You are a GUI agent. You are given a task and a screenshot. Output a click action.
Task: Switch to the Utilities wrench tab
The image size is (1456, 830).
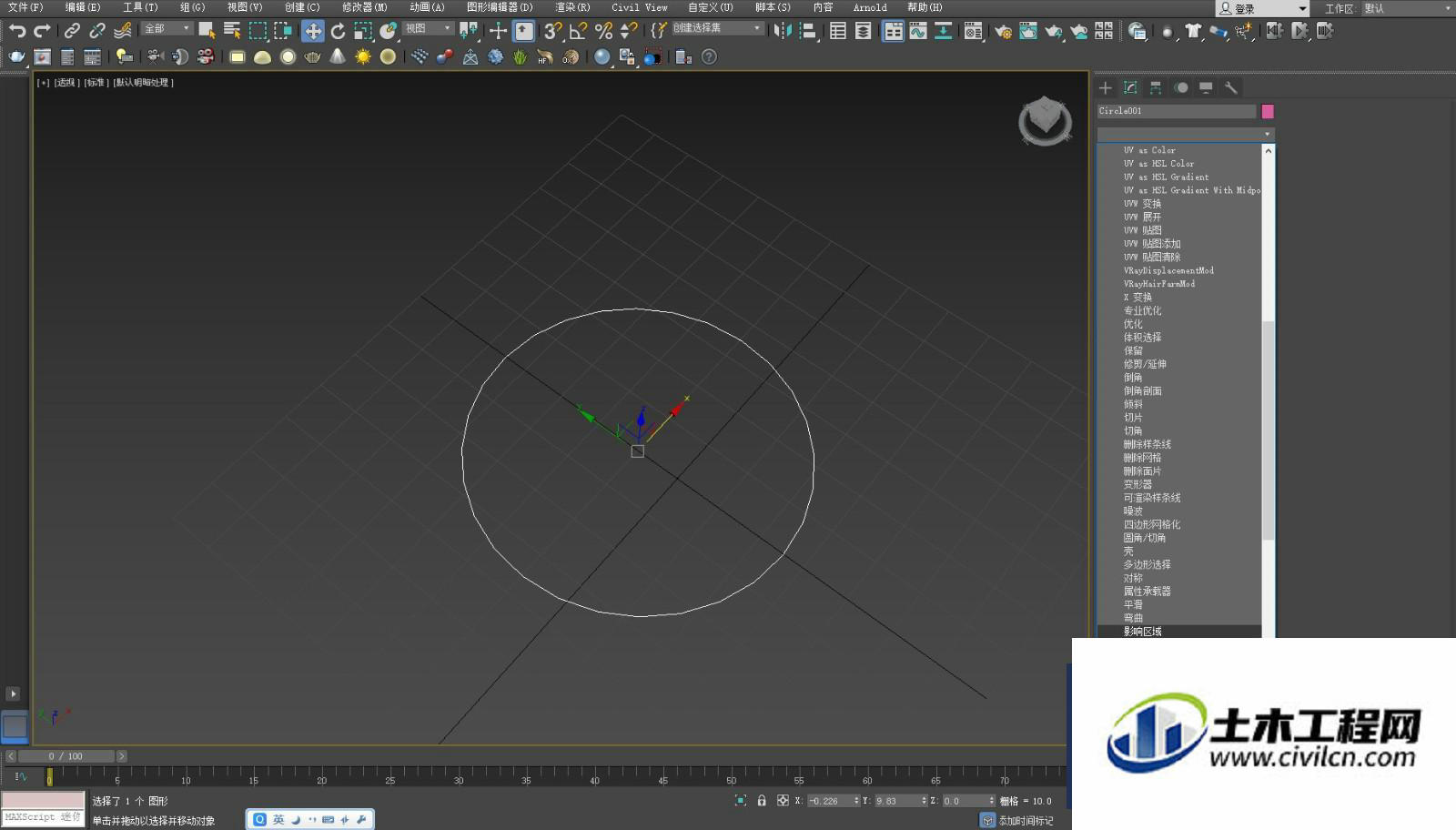(1231, 87)
